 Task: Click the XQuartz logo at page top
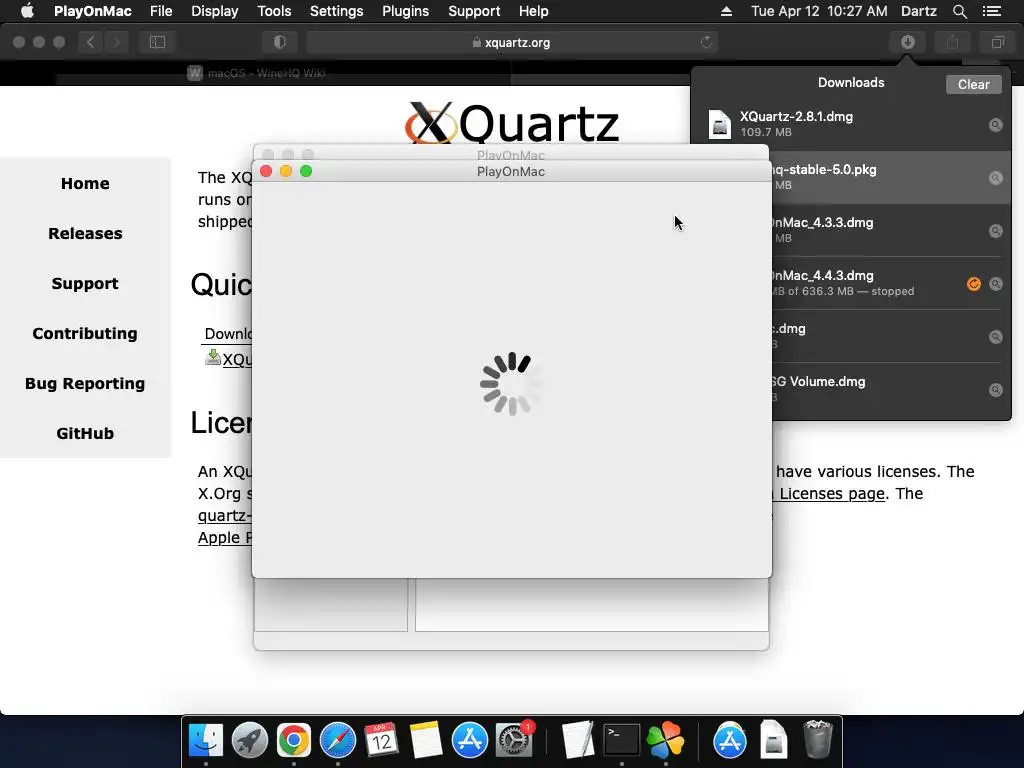(x=511, y=123)
